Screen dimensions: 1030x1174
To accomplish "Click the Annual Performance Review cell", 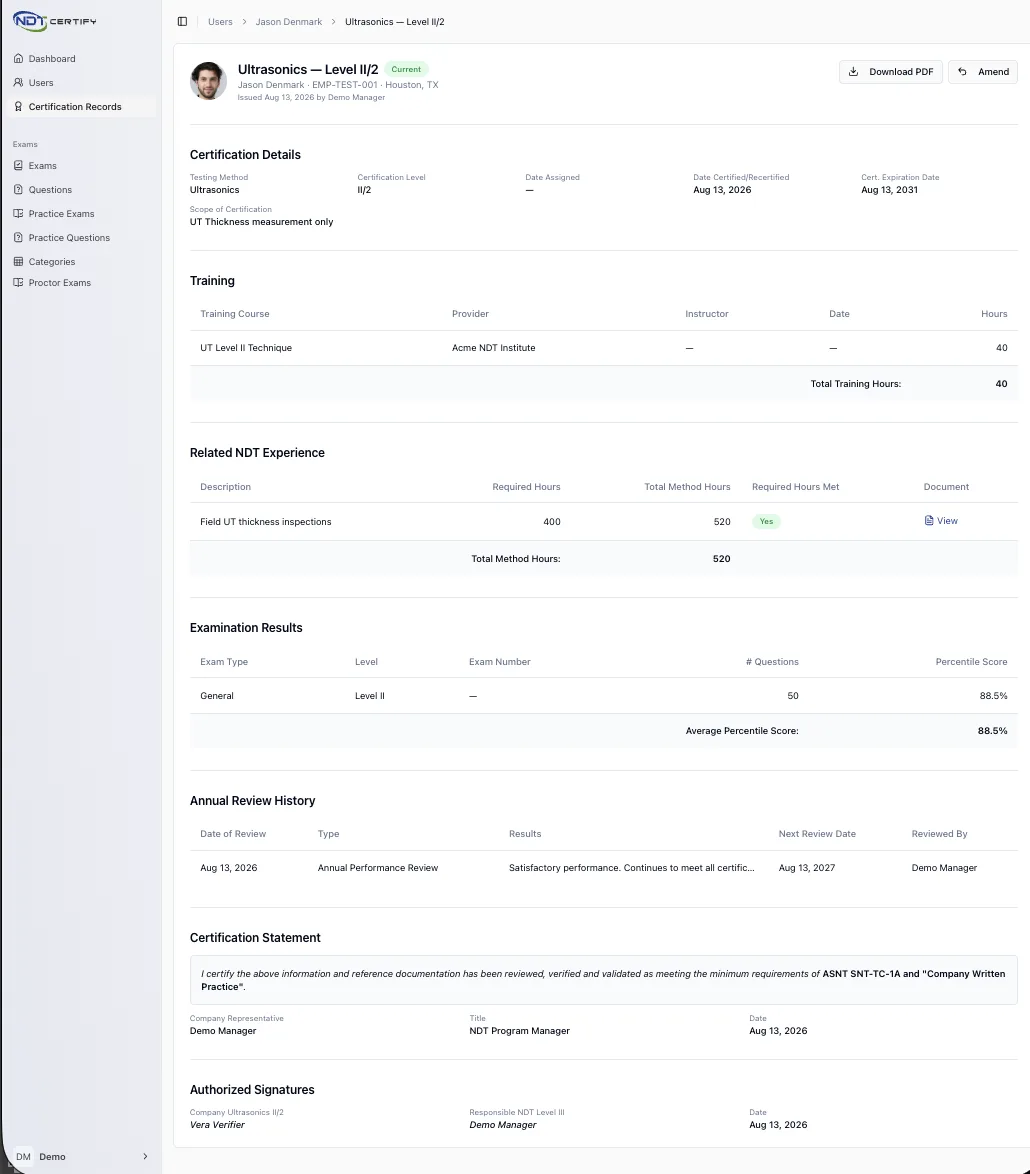I will [377, 868].
